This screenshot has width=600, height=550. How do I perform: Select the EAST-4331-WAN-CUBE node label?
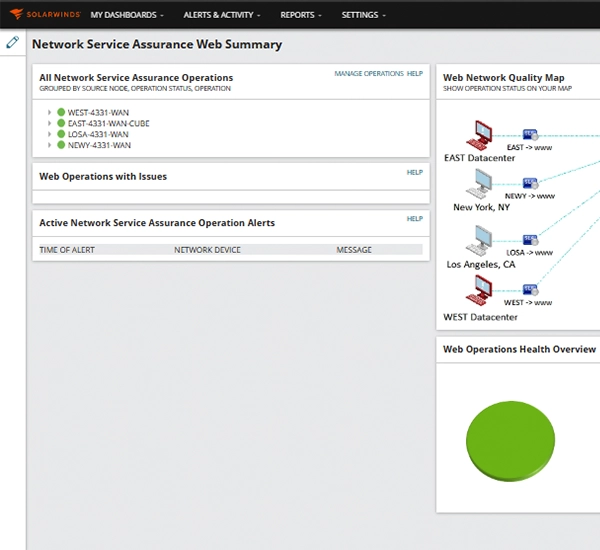tap(109, 123)
